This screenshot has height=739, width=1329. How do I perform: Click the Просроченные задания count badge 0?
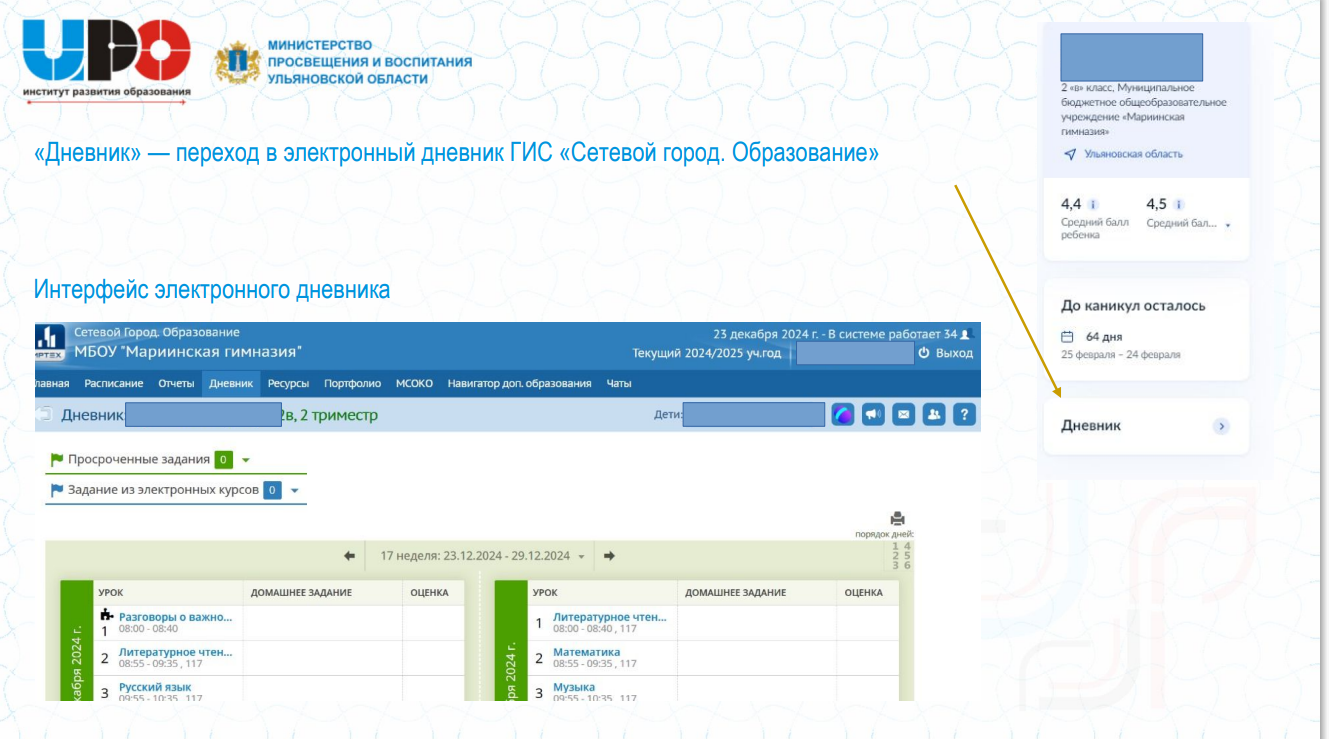coord(224,460)
